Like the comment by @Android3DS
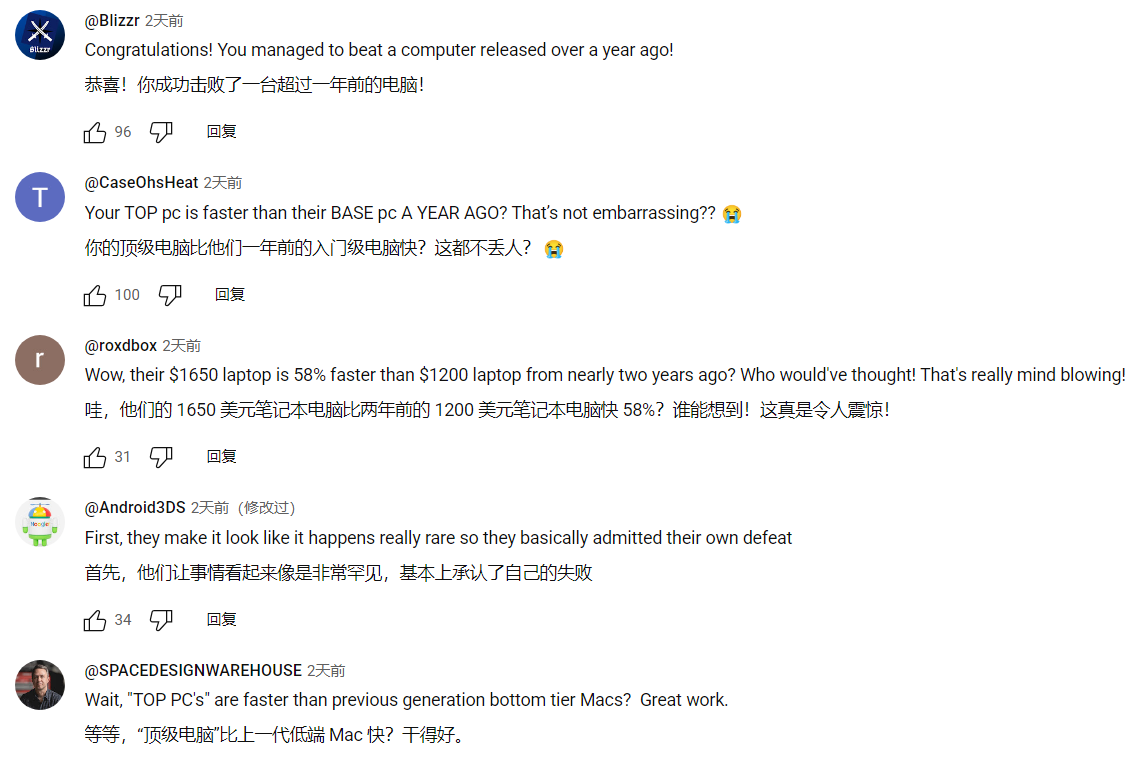The height and width of the screenshot is (770, 1136). pos(95,620)
